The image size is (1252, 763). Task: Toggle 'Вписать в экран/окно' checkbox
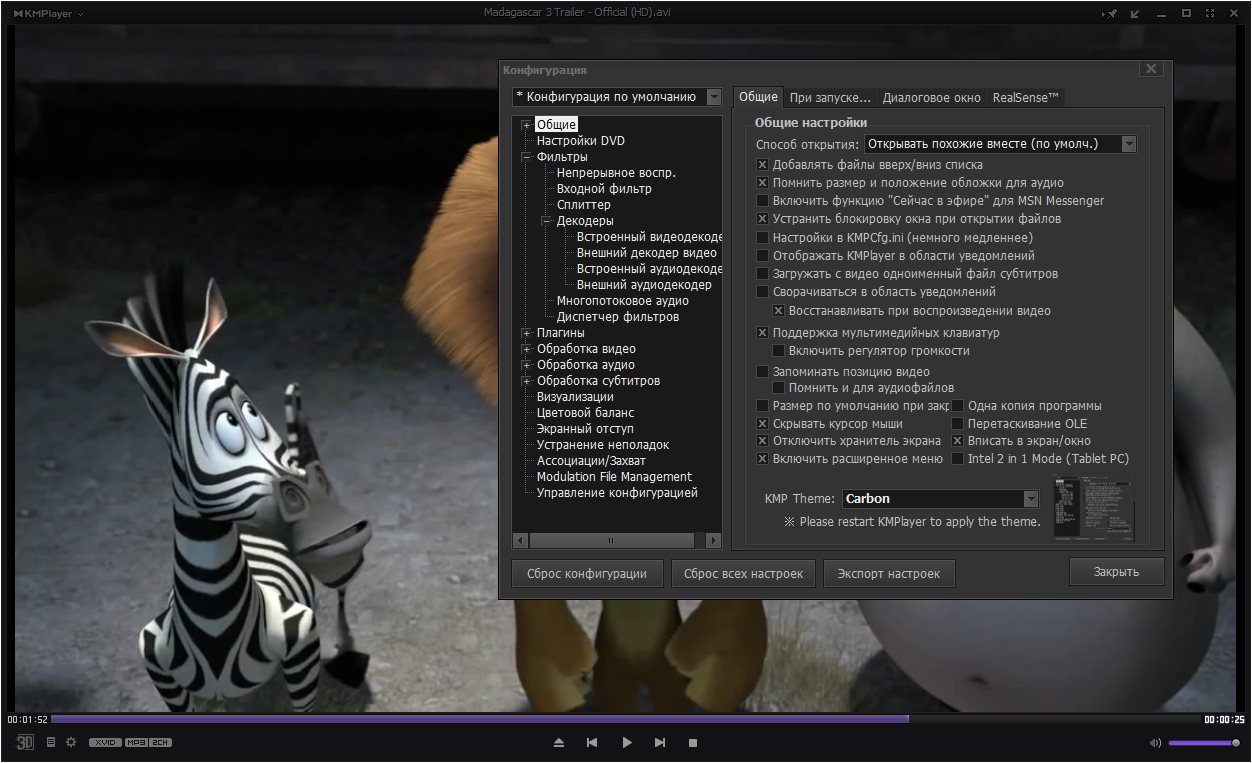coord(957,441)
